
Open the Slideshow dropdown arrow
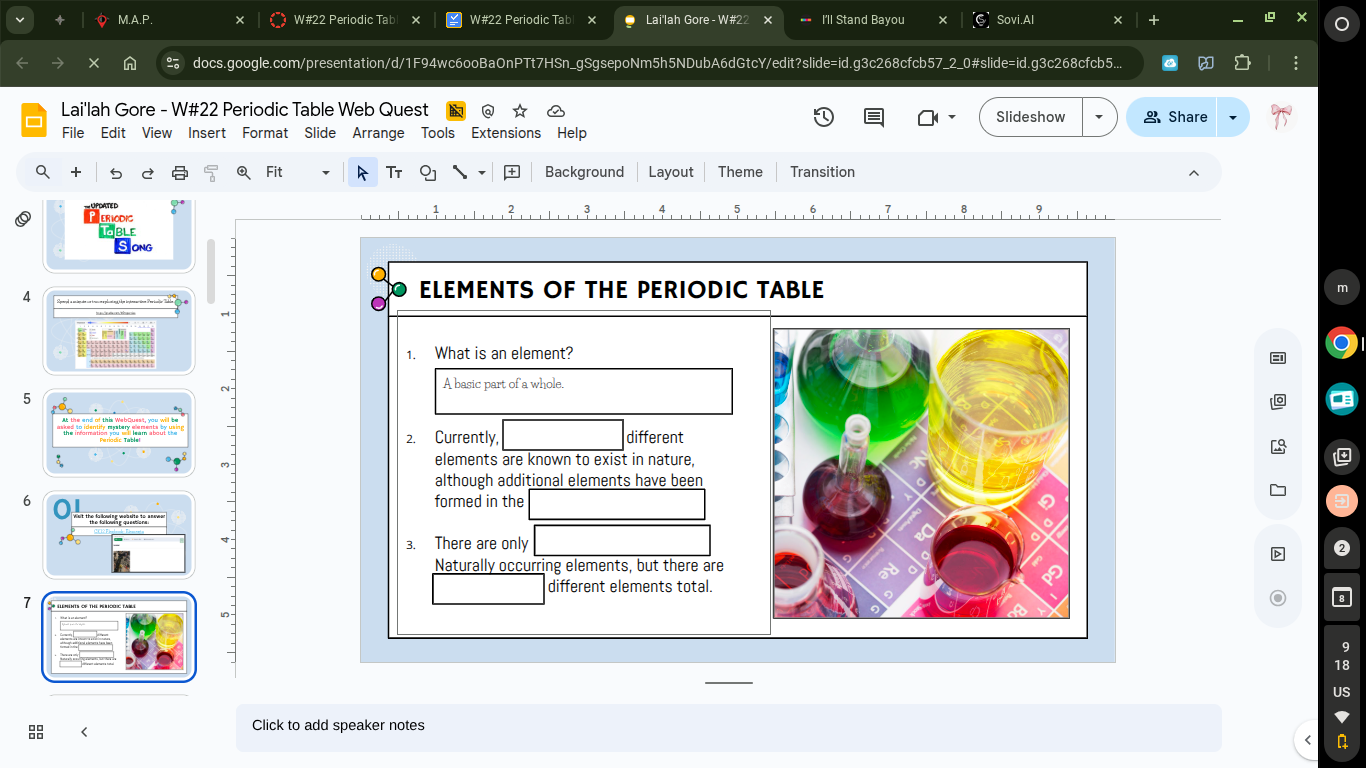1099,117
